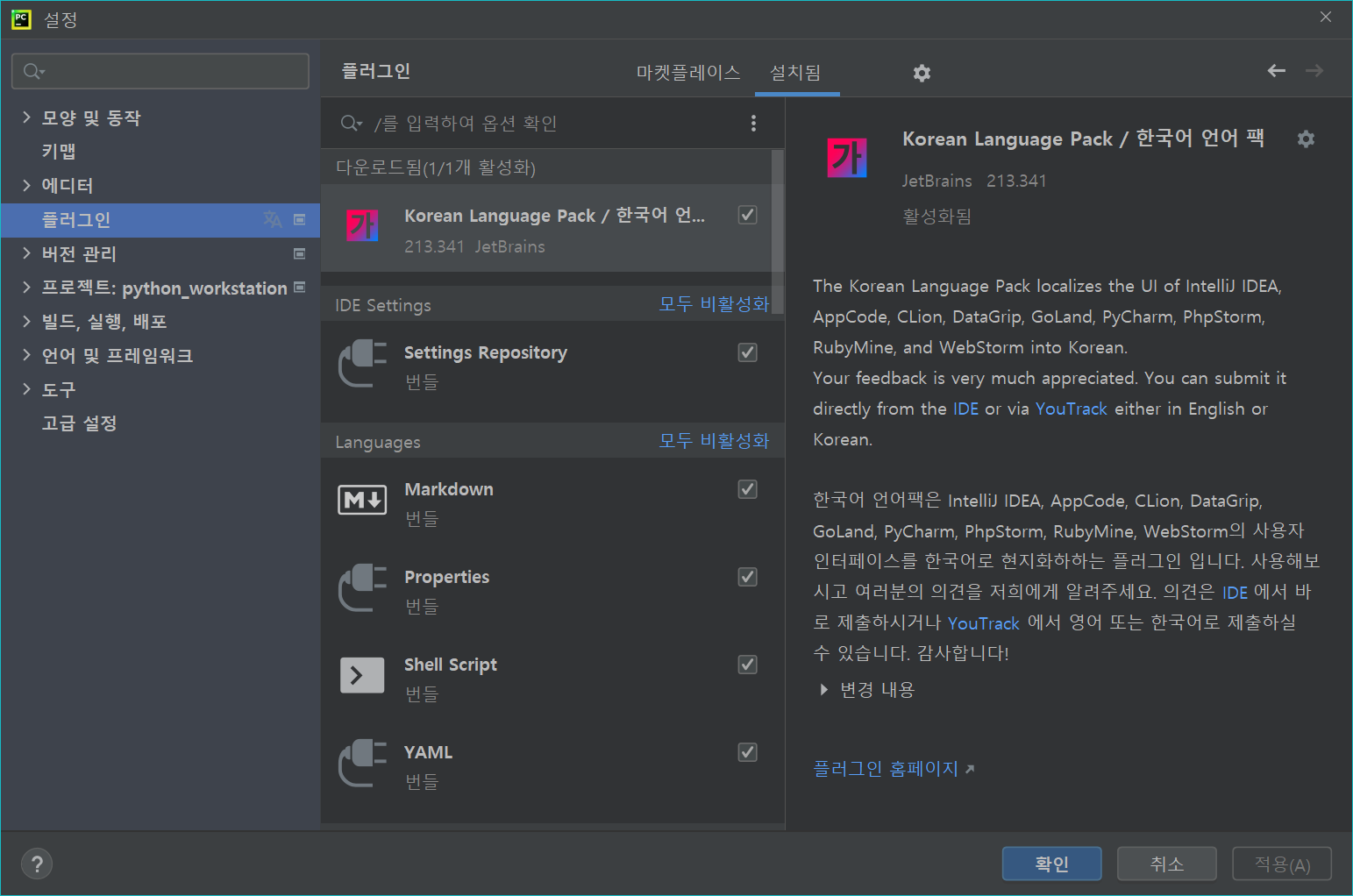This screenshot has width=1353, height=896.
Task: Open the YouTrack link in English description
Action: 1072,409
